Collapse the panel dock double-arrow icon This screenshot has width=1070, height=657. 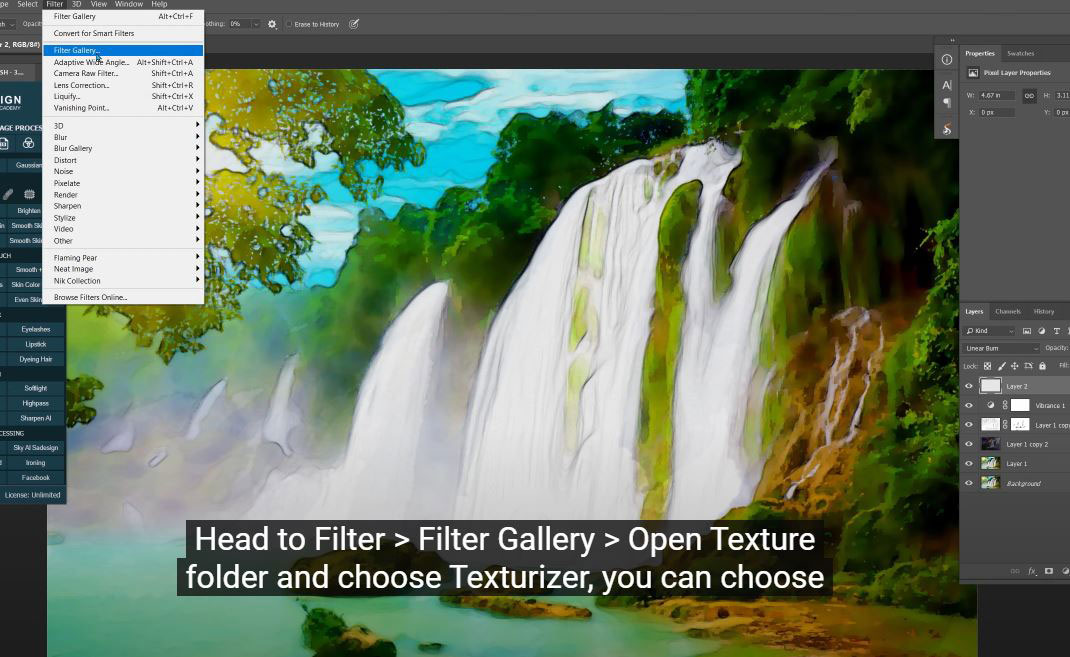pyautogui.click(x=953, y=40)
